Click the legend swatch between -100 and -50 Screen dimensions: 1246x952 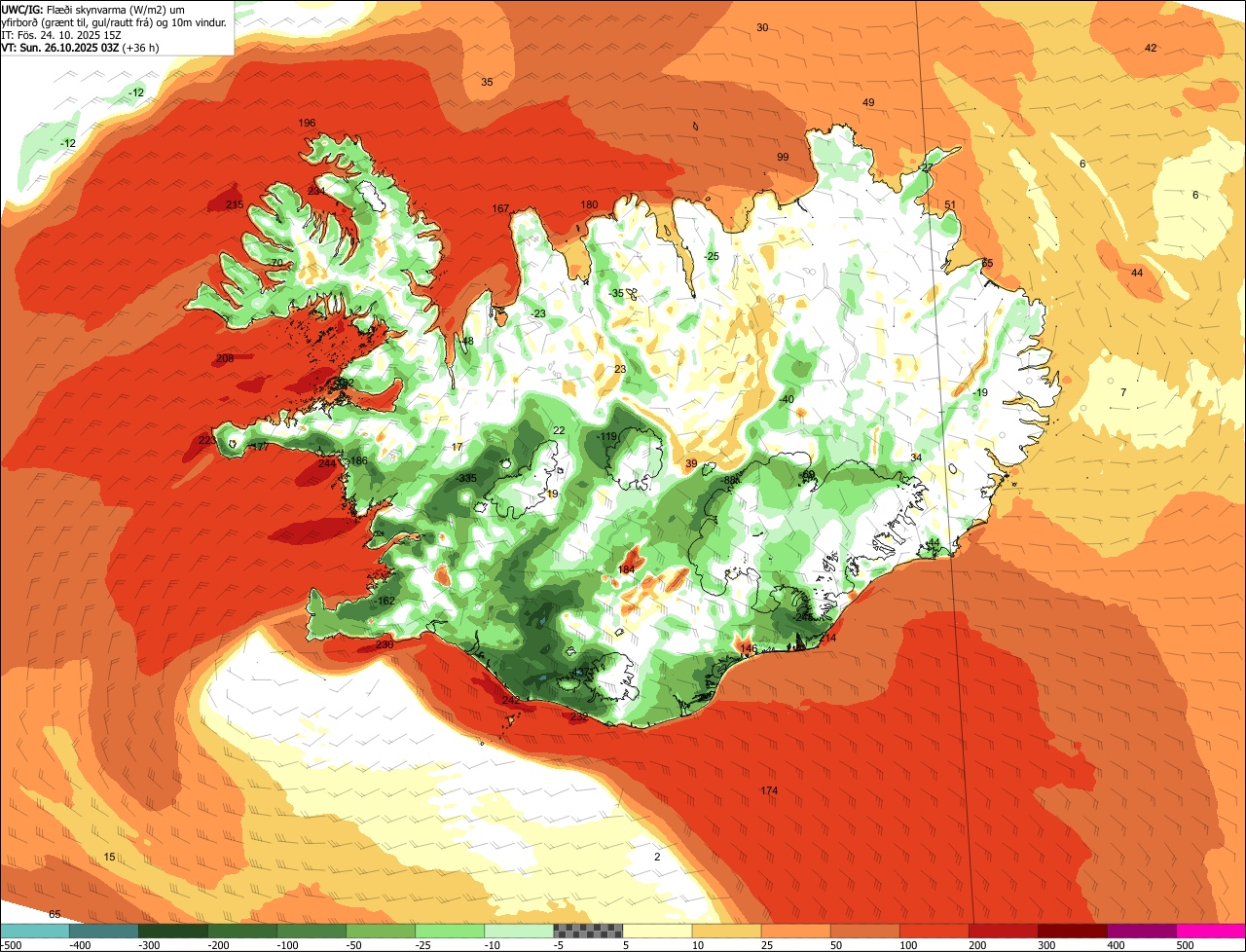coord(311,931)
